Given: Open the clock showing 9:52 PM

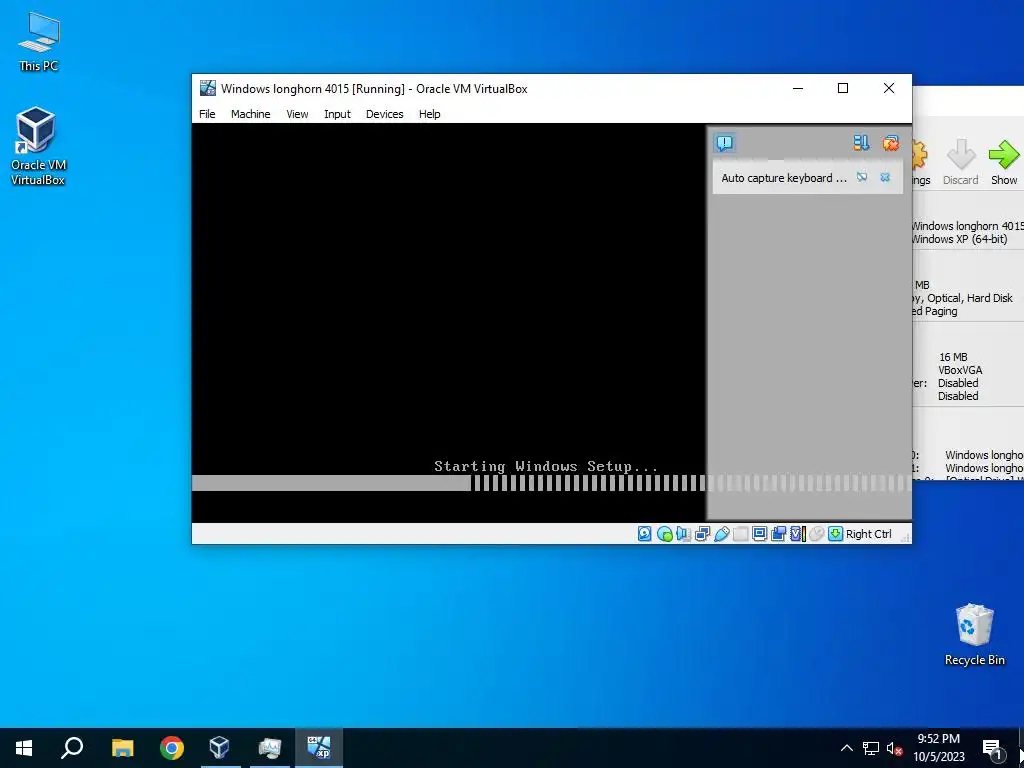Looking at the screenshot, I should pyautogui.click(x=938, y=748).
